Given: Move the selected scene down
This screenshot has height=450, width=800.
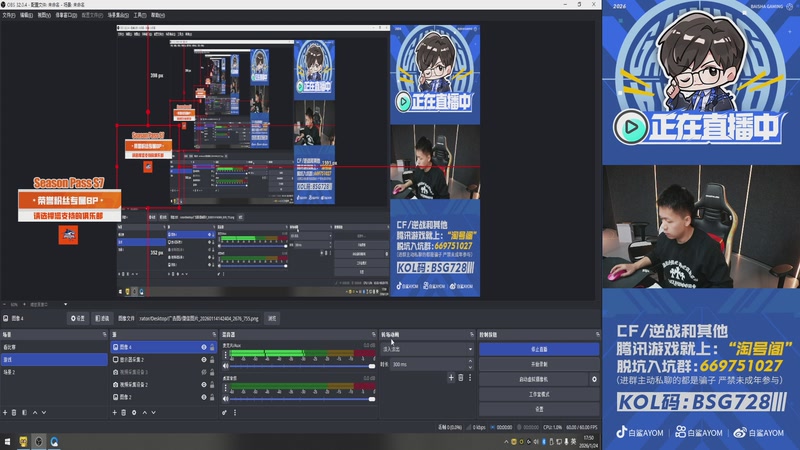Looking at the screenshot, I should [x=44, y=412].
